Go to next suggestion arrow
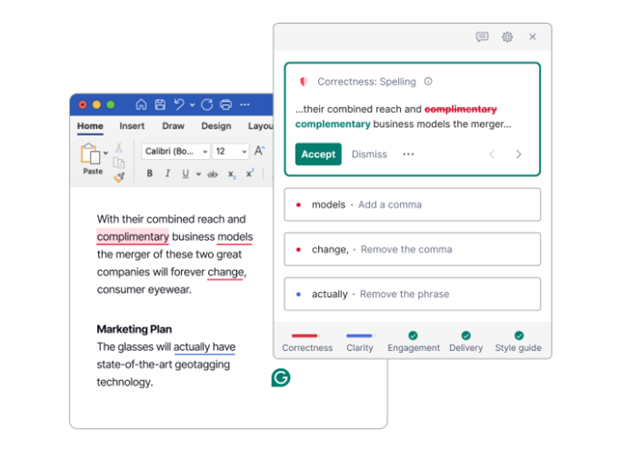The width and height of the screenshot is (630, 450). point(518,154)
